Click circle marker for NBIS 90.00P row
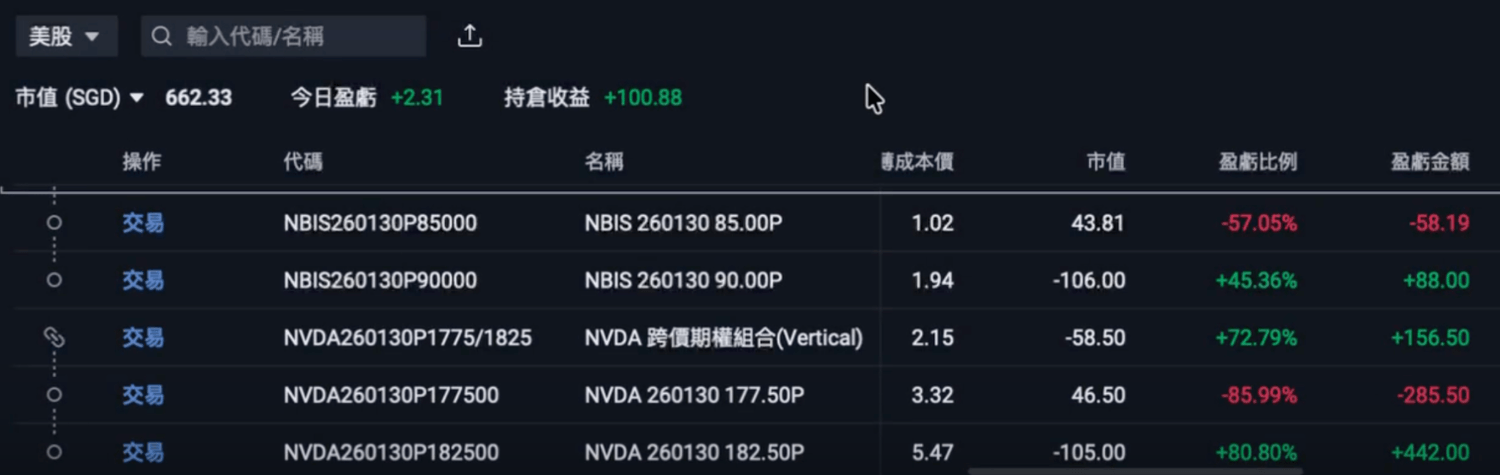This screenshot has height=475, width=1500. pyautogui.click(x=54, y=280)
